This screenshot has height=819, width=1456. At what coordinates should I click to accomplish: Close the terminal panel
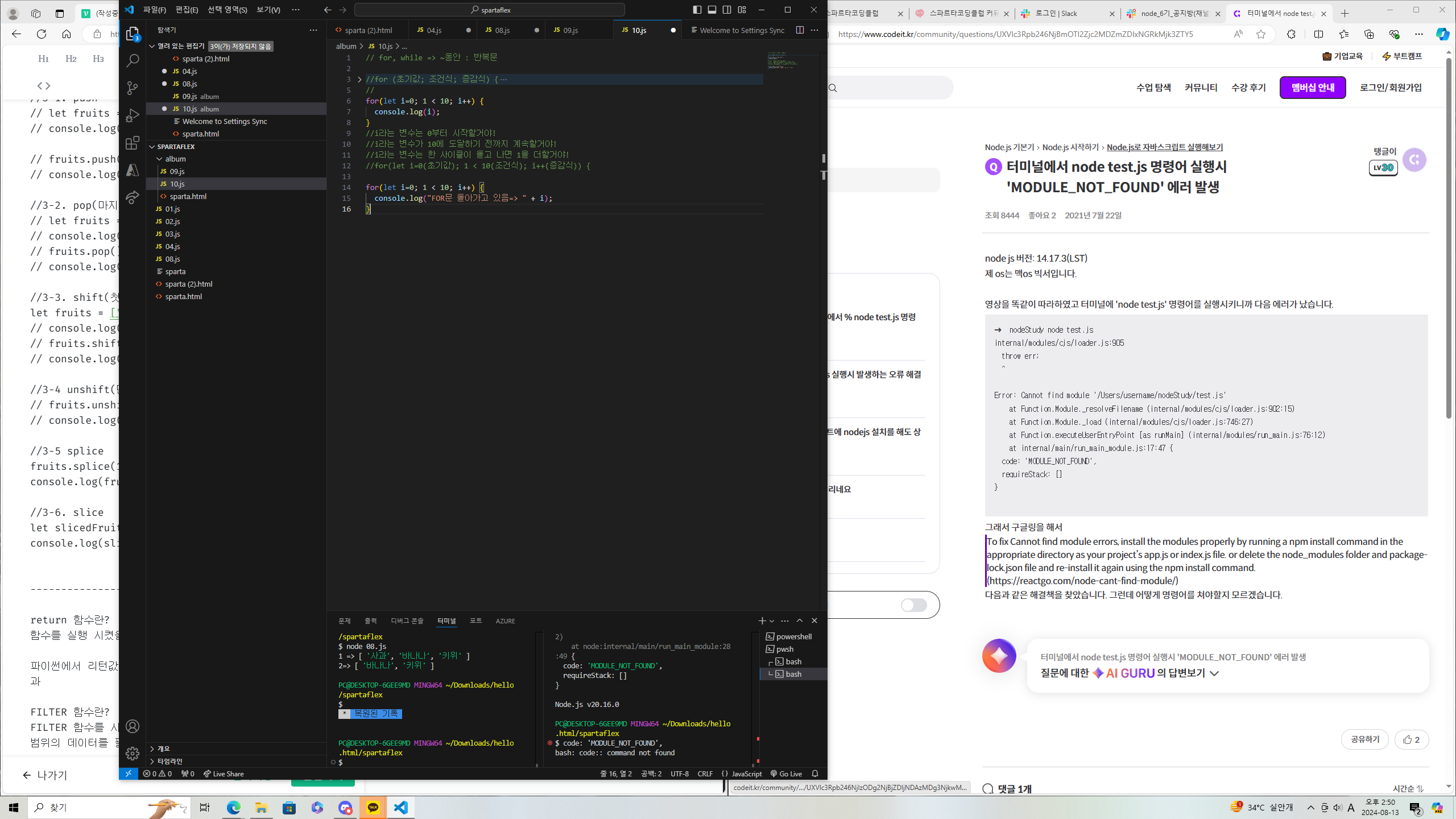[x=814, y=621]
